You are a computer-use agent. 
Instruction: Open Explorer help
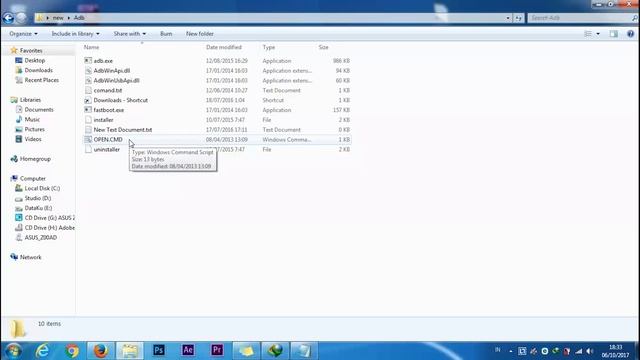631,34
